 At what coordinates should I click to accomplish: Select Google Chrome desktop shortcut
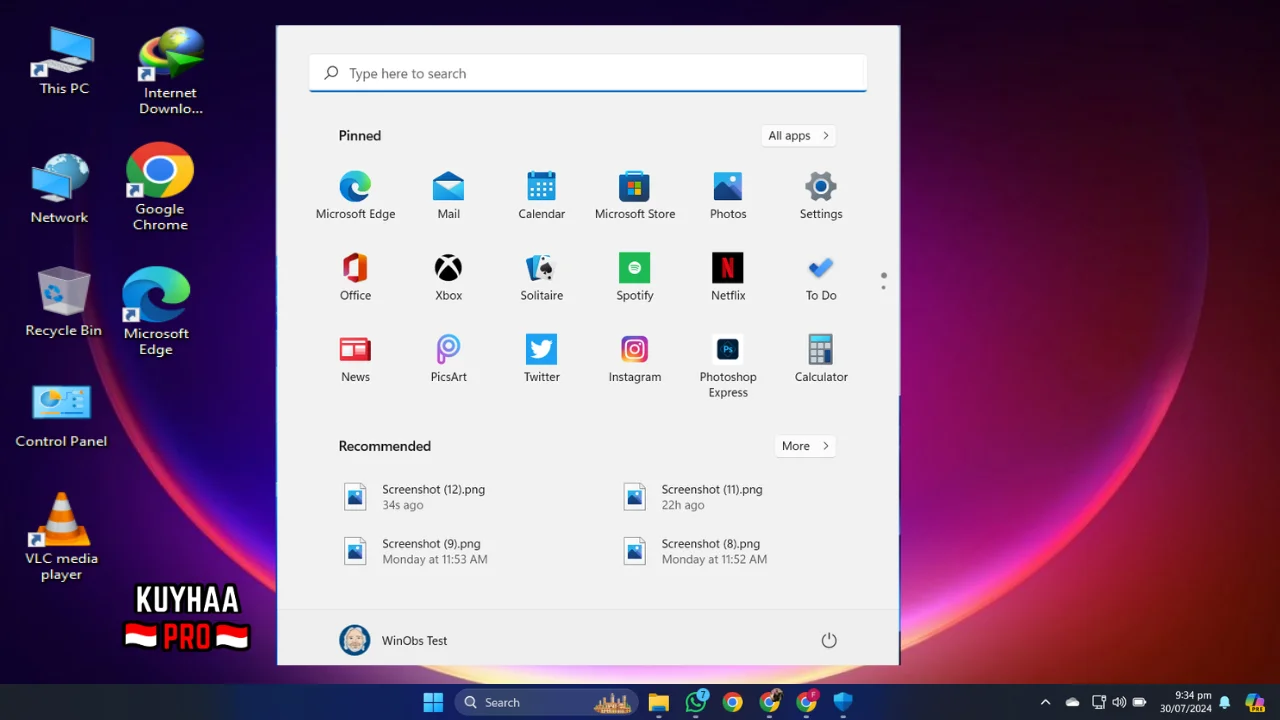pyautogui.click(x=160, y=187)
